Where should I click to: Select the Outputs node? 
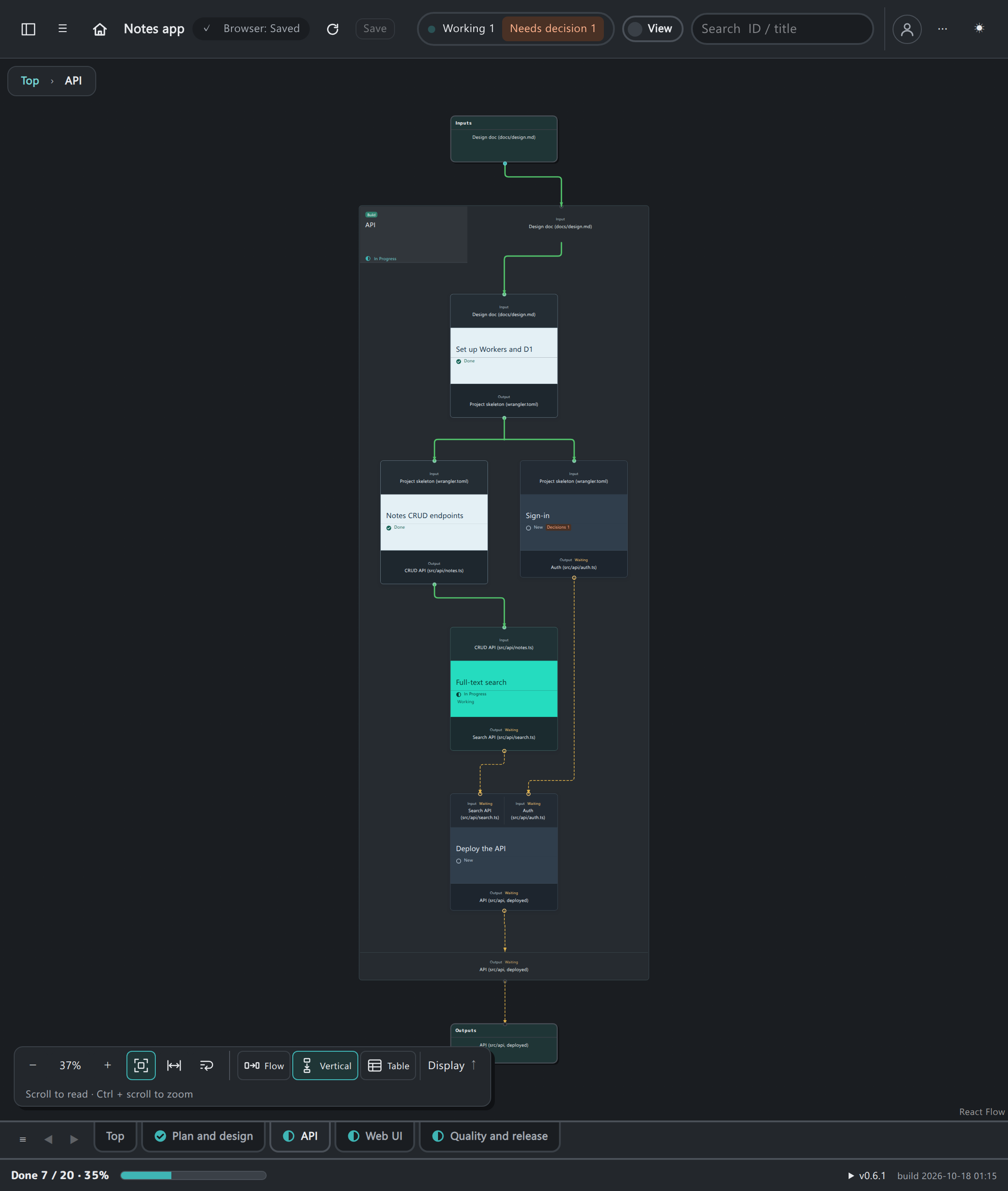(x=504, y=1043)
